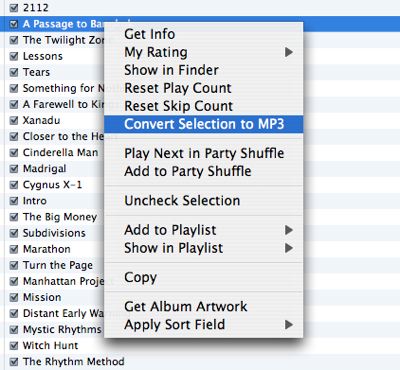Select the Cygnus X-1 track
Image resolution: width=400 pixels, height=370 pixels.
(52, 185)
